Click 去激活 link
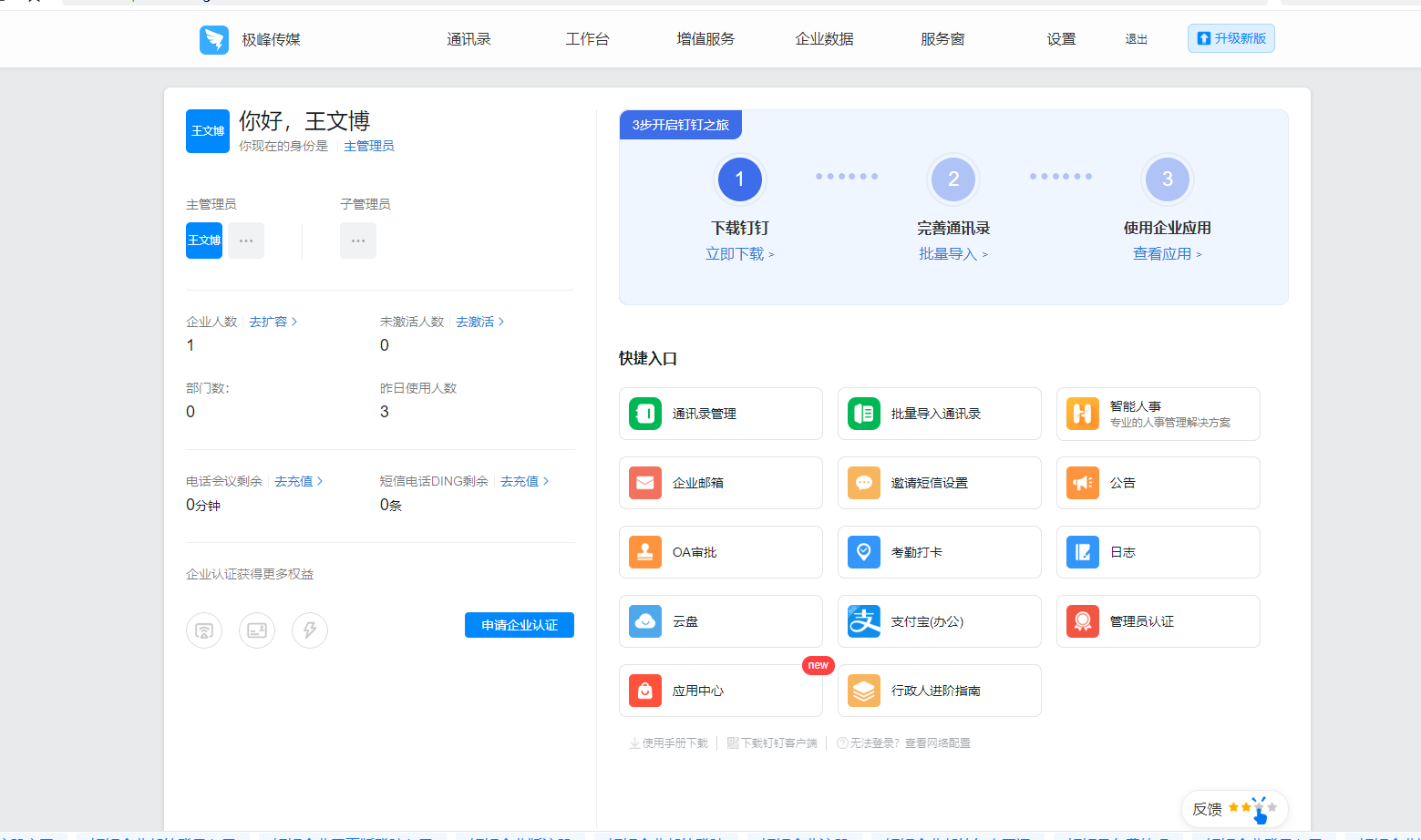The height and width of the screenshot is (840, 1421). coord(479,322)
